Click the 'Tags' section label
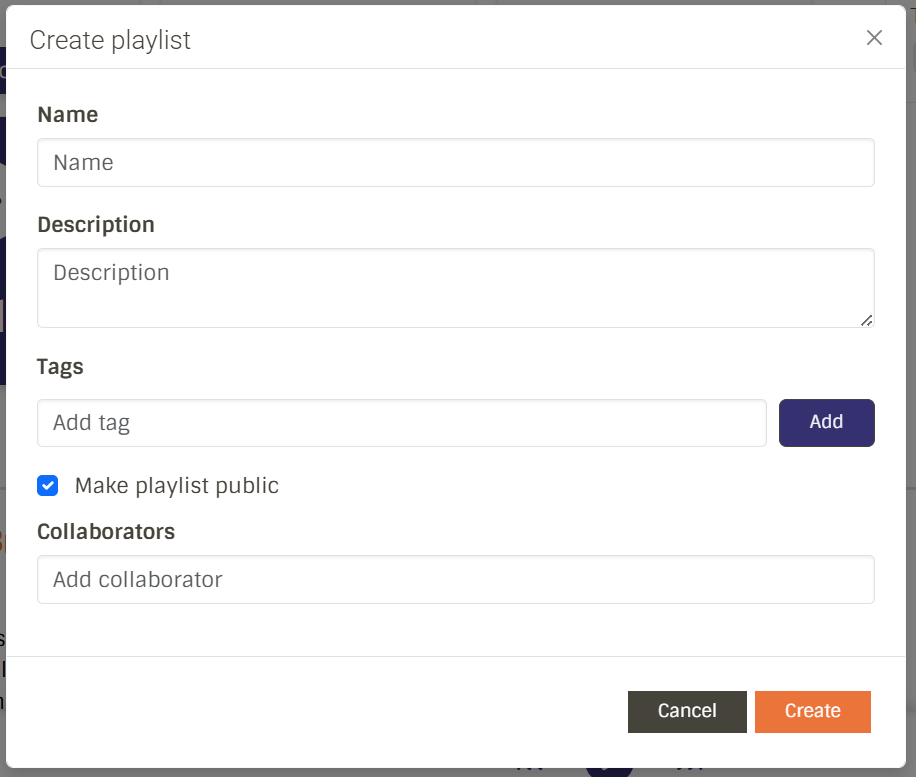The height and width of the screenshot is (777, 916). (60, 367)
